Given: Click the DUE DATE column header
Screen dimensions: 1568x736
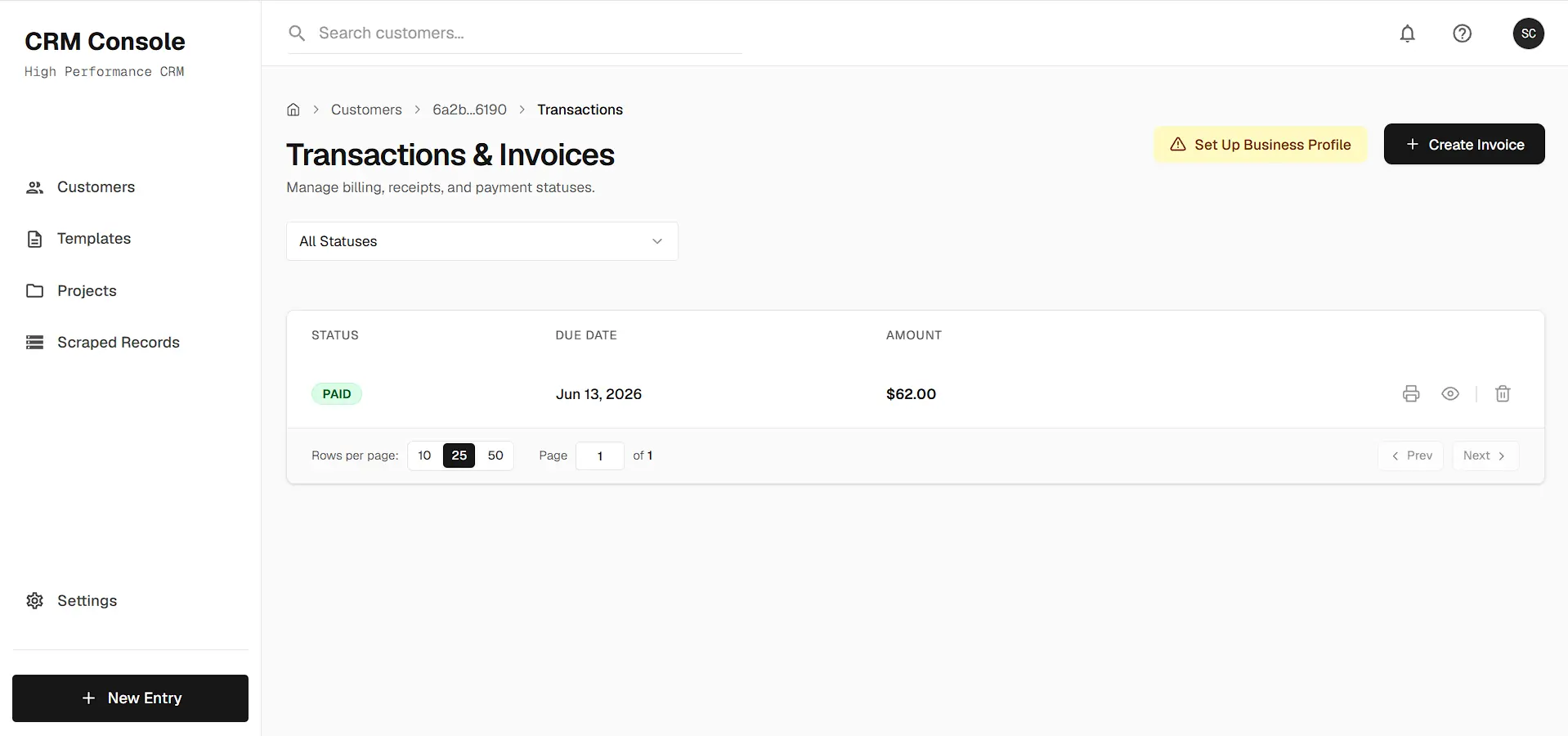Looking at the screenshot, I should point(586,335).
